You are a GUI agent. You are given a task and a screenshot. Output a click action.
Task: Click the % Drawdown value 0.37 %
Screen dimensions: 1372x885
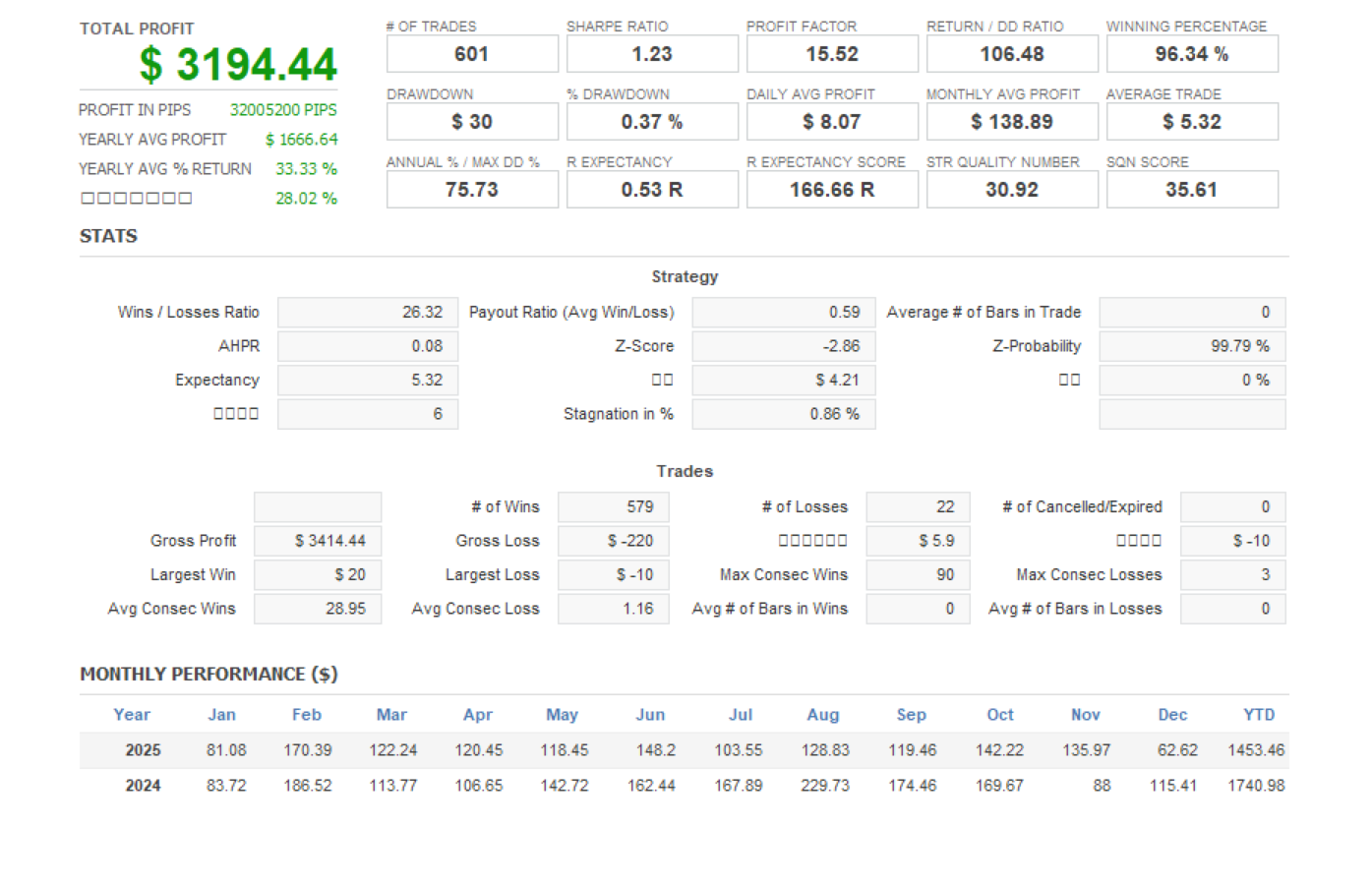[x=652, y=122]
